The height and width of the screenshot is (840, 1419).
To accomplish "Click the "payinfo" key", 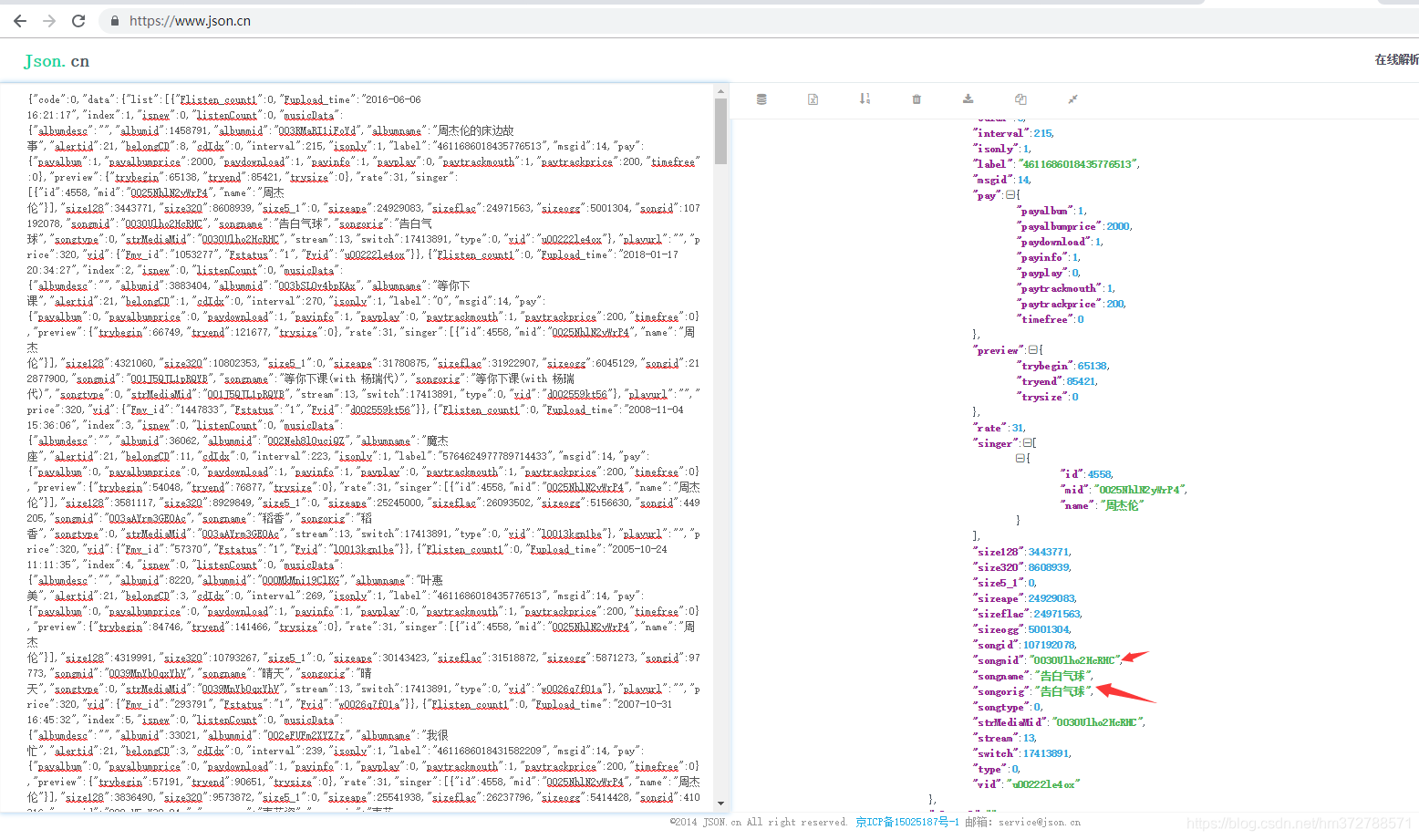I will pyautogui.click(x=1042, y=257).
